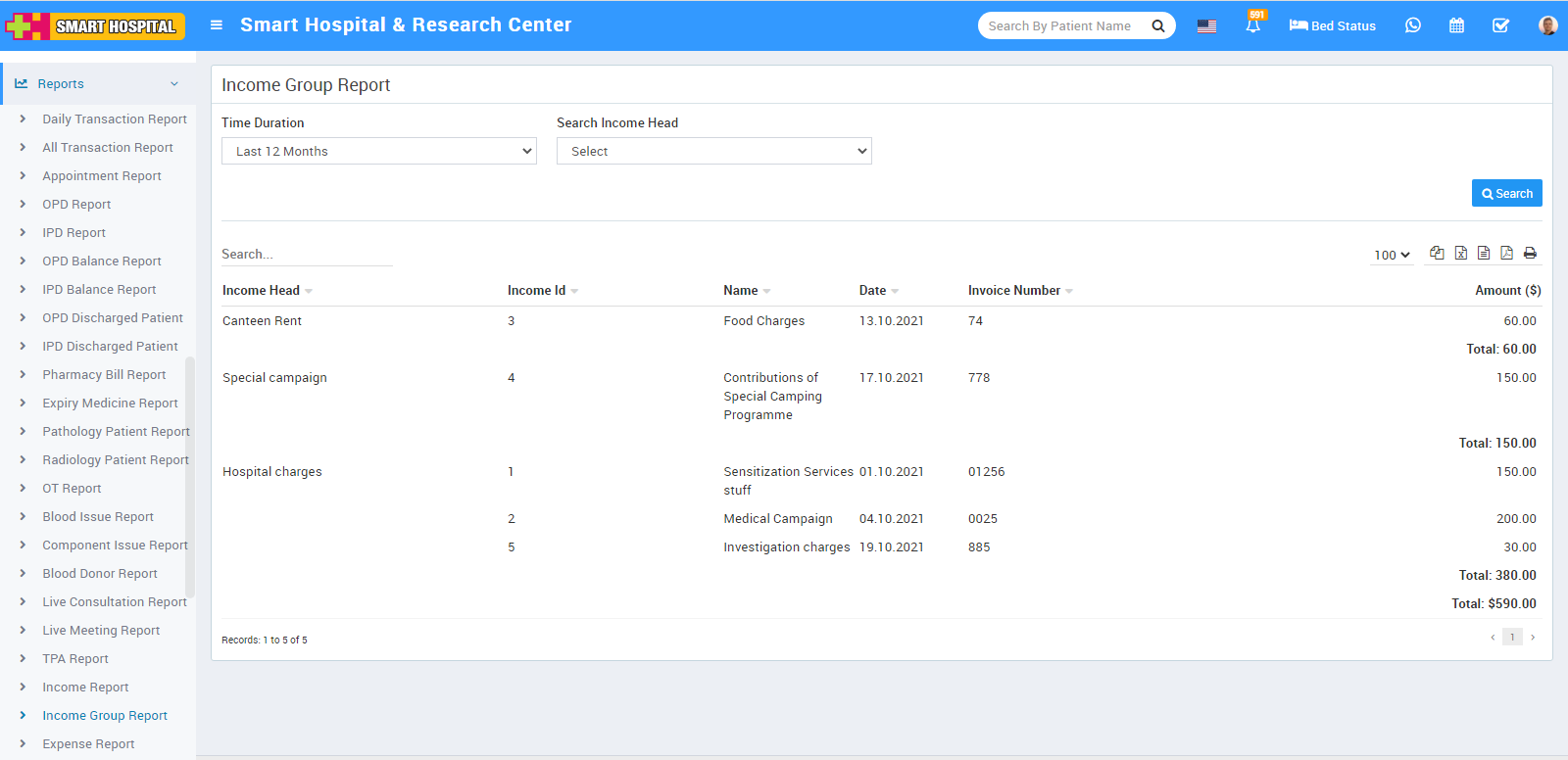Screen dimensions: 1568x760
Task: Open the notifications bell
Action: tap(1252, 25)
